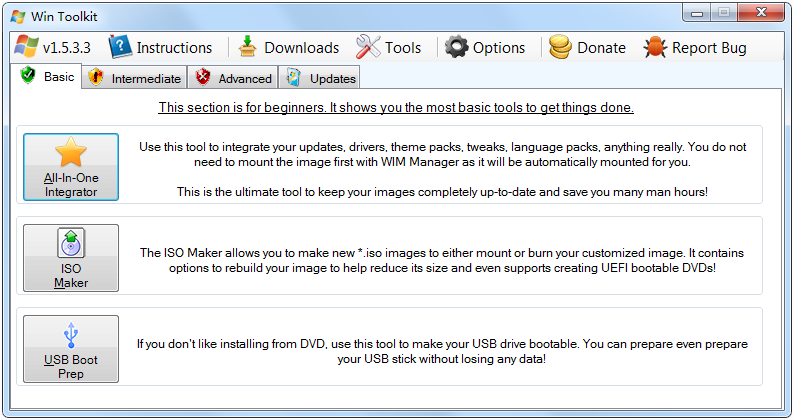Click the Options gear icon
793x420 pixels.
tap(456, 47)
